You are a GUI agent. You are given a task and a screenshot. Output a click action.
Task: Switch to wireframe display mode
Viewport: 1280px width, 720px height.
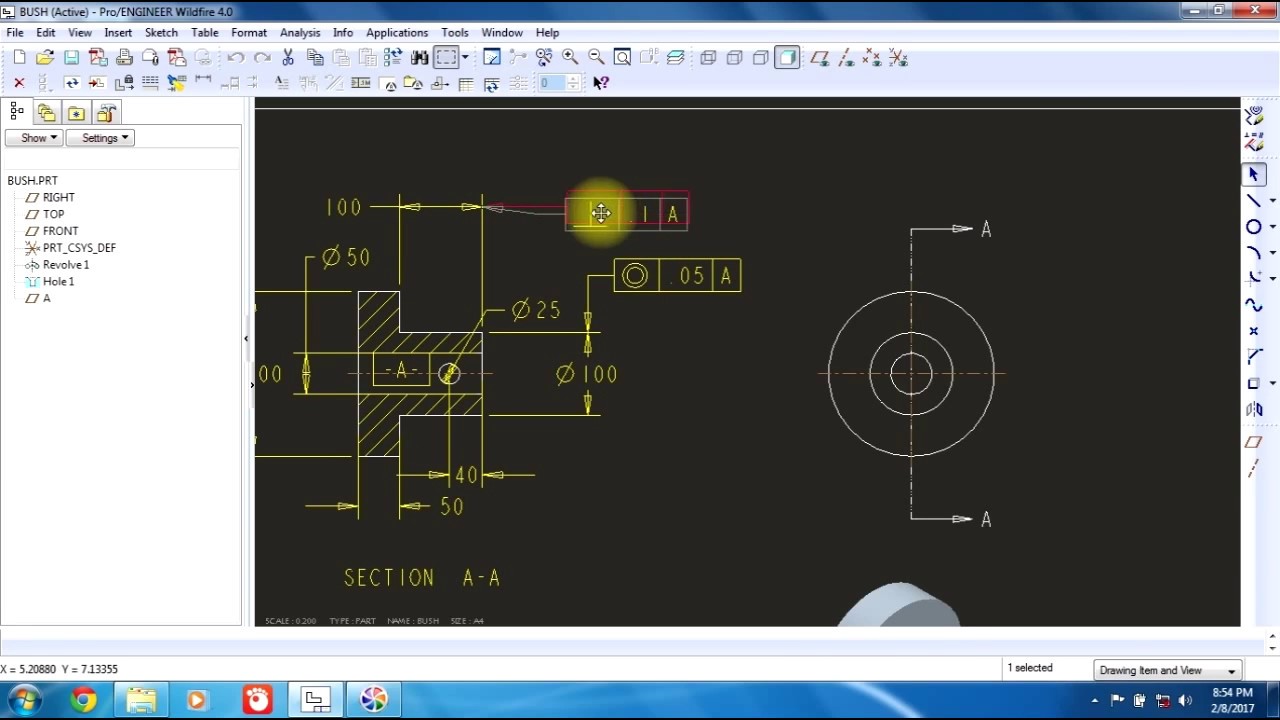(708, 58)
